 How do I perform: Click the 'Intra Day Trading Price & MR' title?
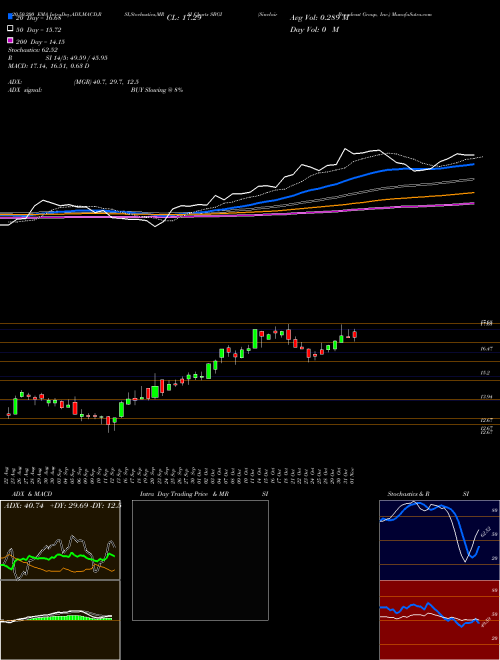184,494
